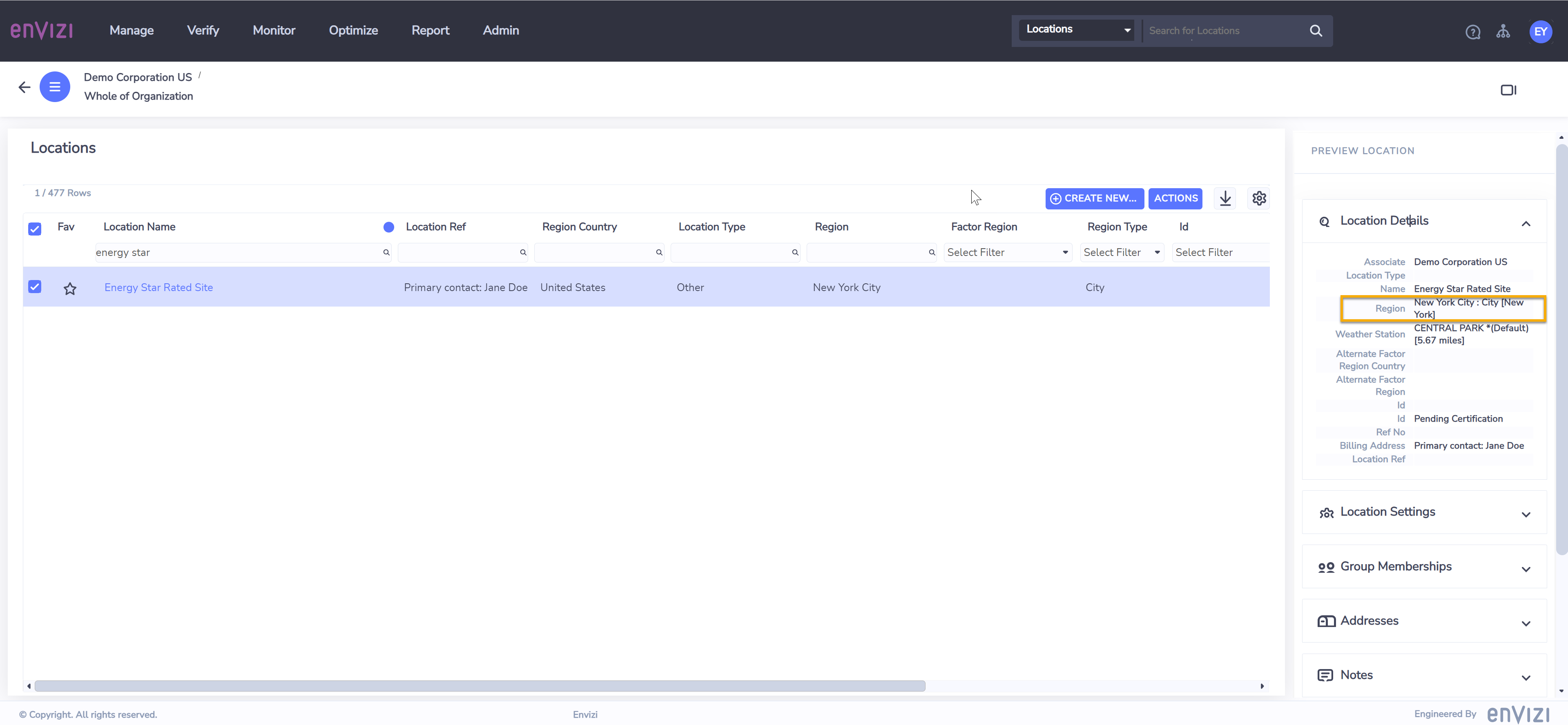This screenshot has width=1568, height=725.
Task: Open the Locations search type dropdown
Action: [1077, 29]
